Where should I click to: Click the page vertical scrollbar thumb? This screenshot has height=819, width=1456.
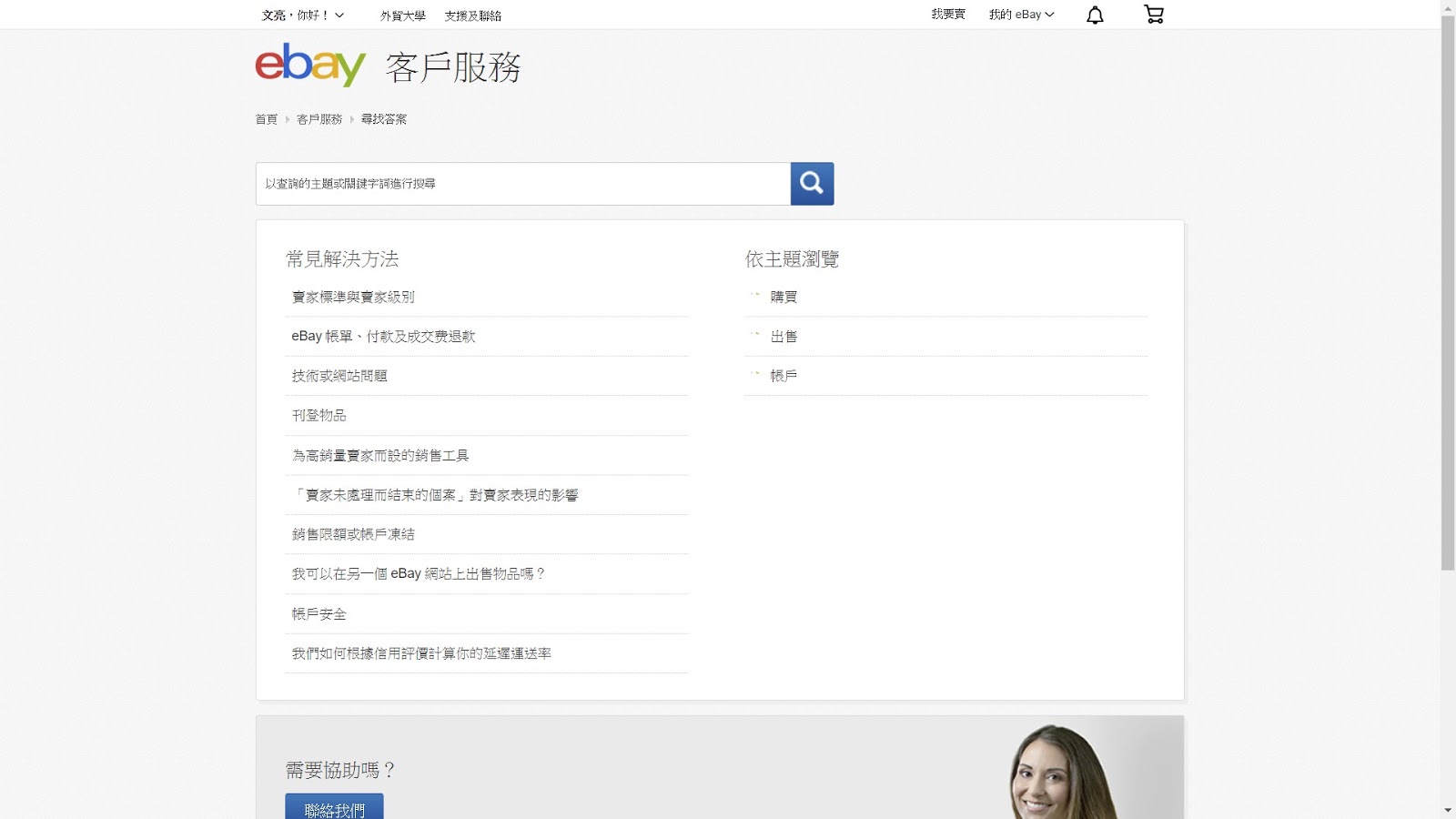[1448, 291]
